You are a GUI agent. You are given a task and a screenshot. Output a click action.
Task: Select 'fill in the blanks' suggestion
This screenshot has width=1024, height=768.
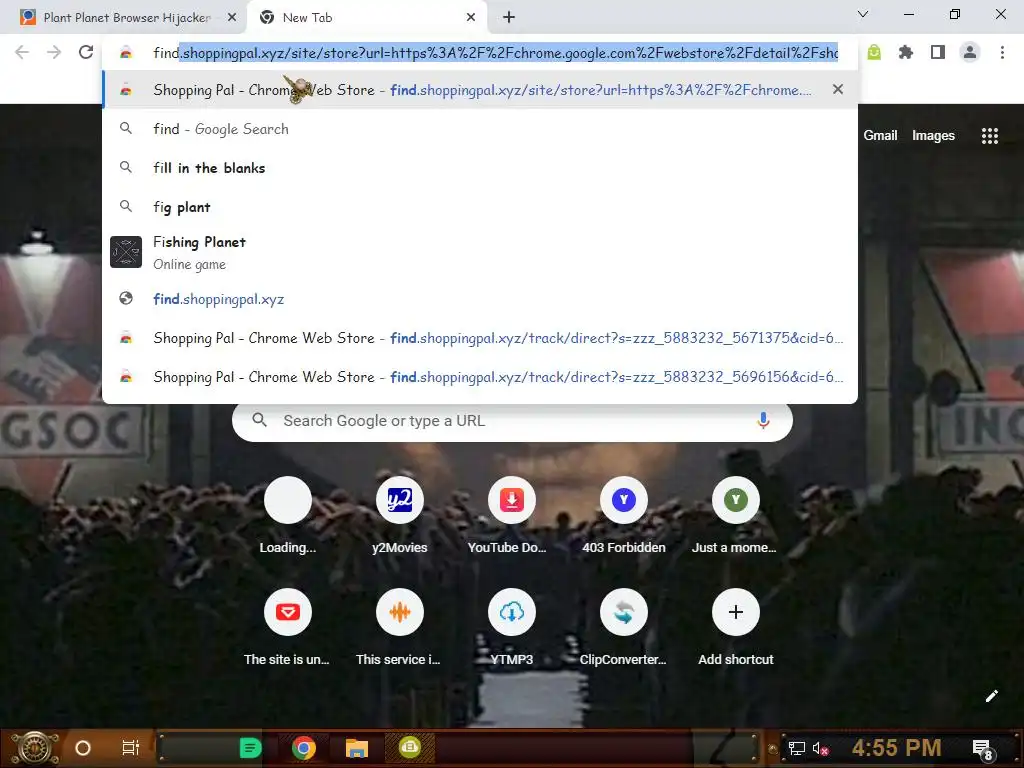point(480,168)
